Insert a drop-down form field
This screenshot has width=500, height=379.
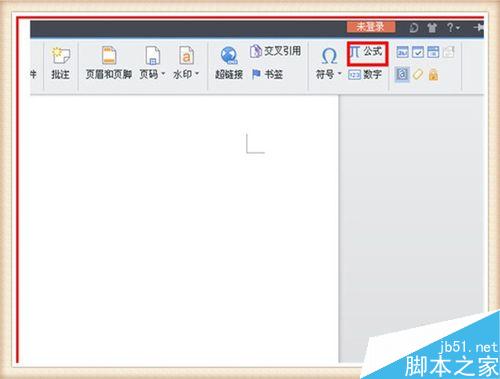(433, 52)
